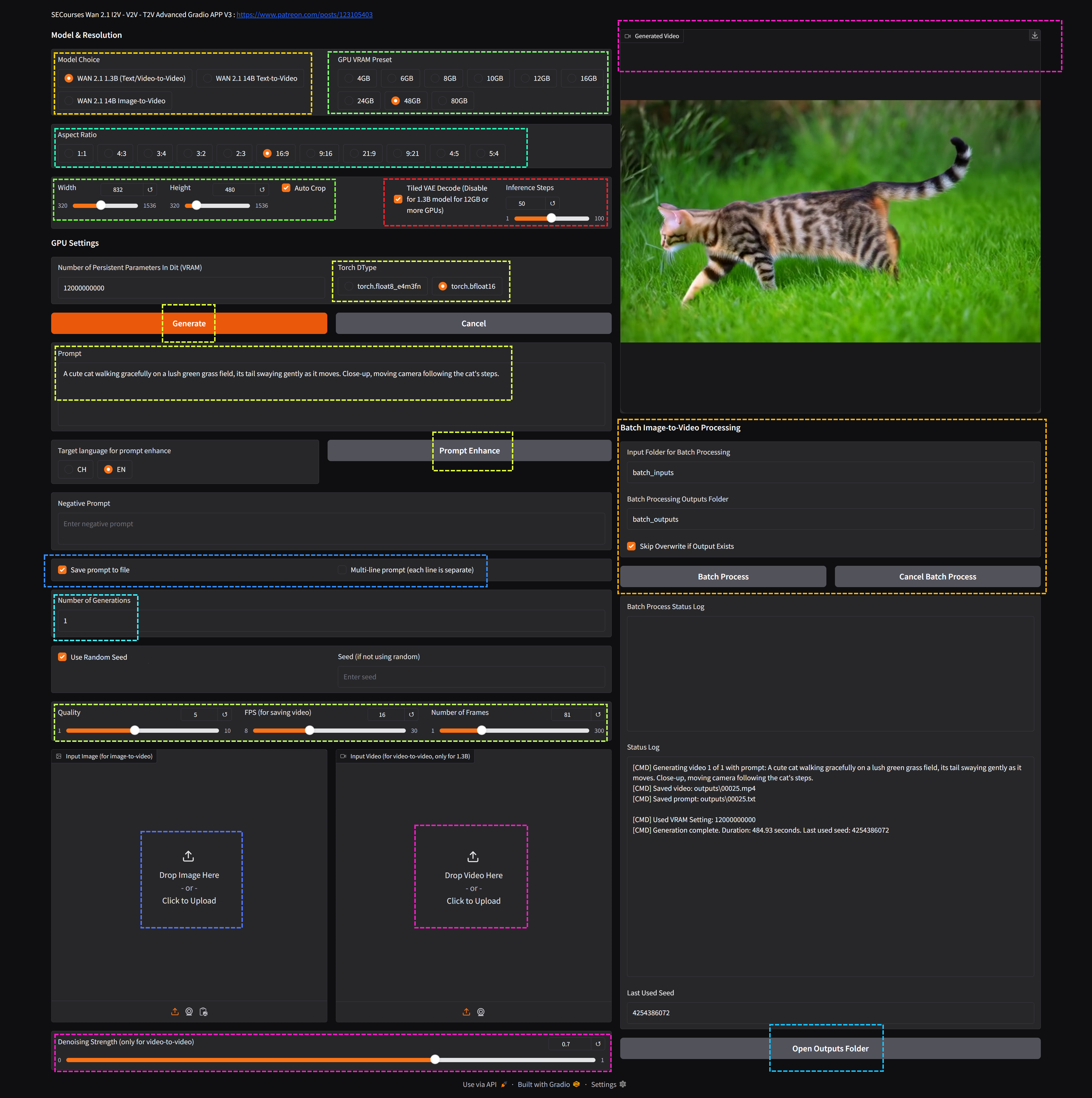Image resolution: width=1092 pixels, height=1098 pixels.
Task: Disable Tiled VAE Decode checkbox
Action: (398, 199)
